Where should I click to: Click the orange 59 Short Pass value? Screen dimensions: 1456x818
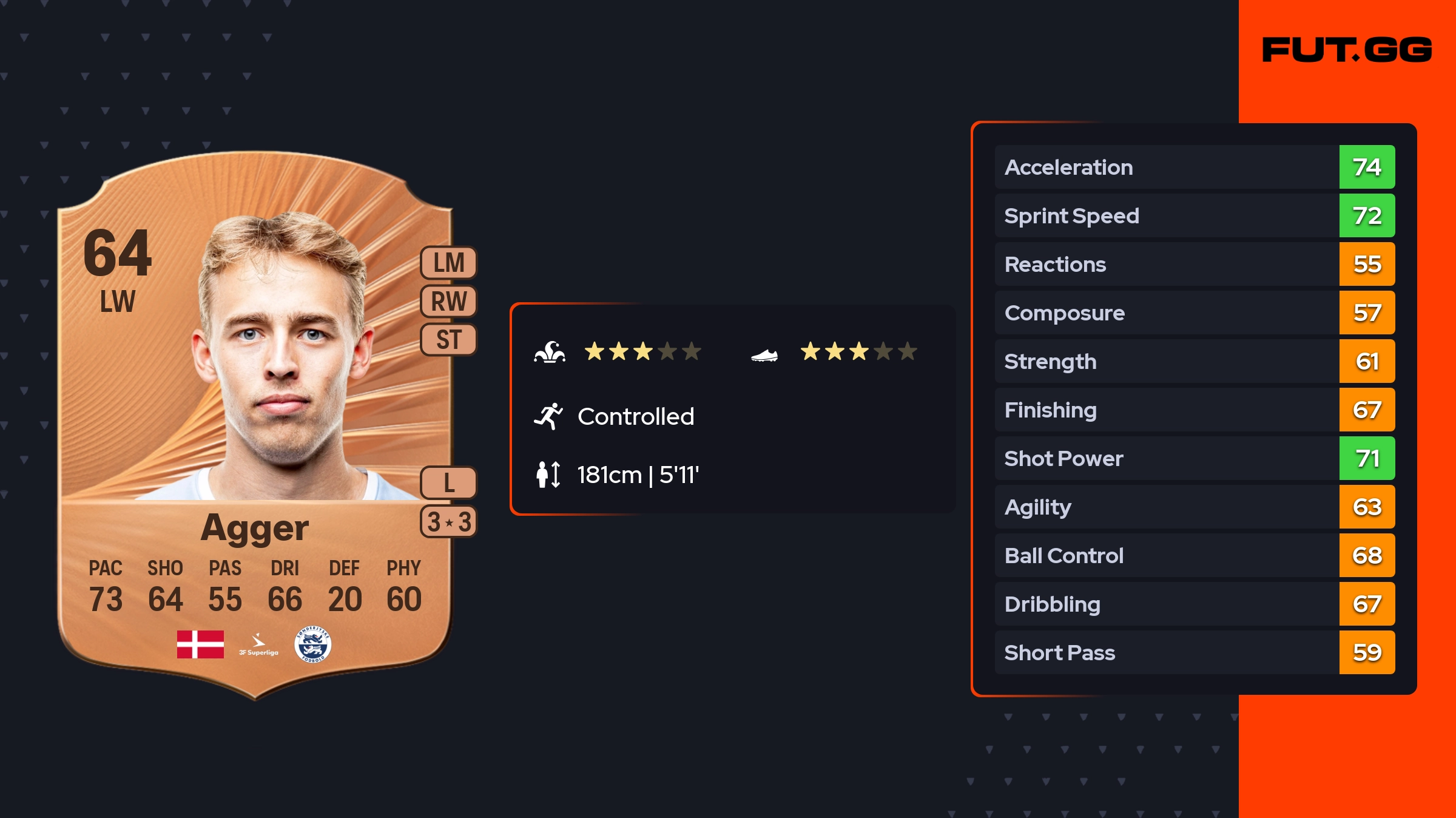tap(1367, 652)
